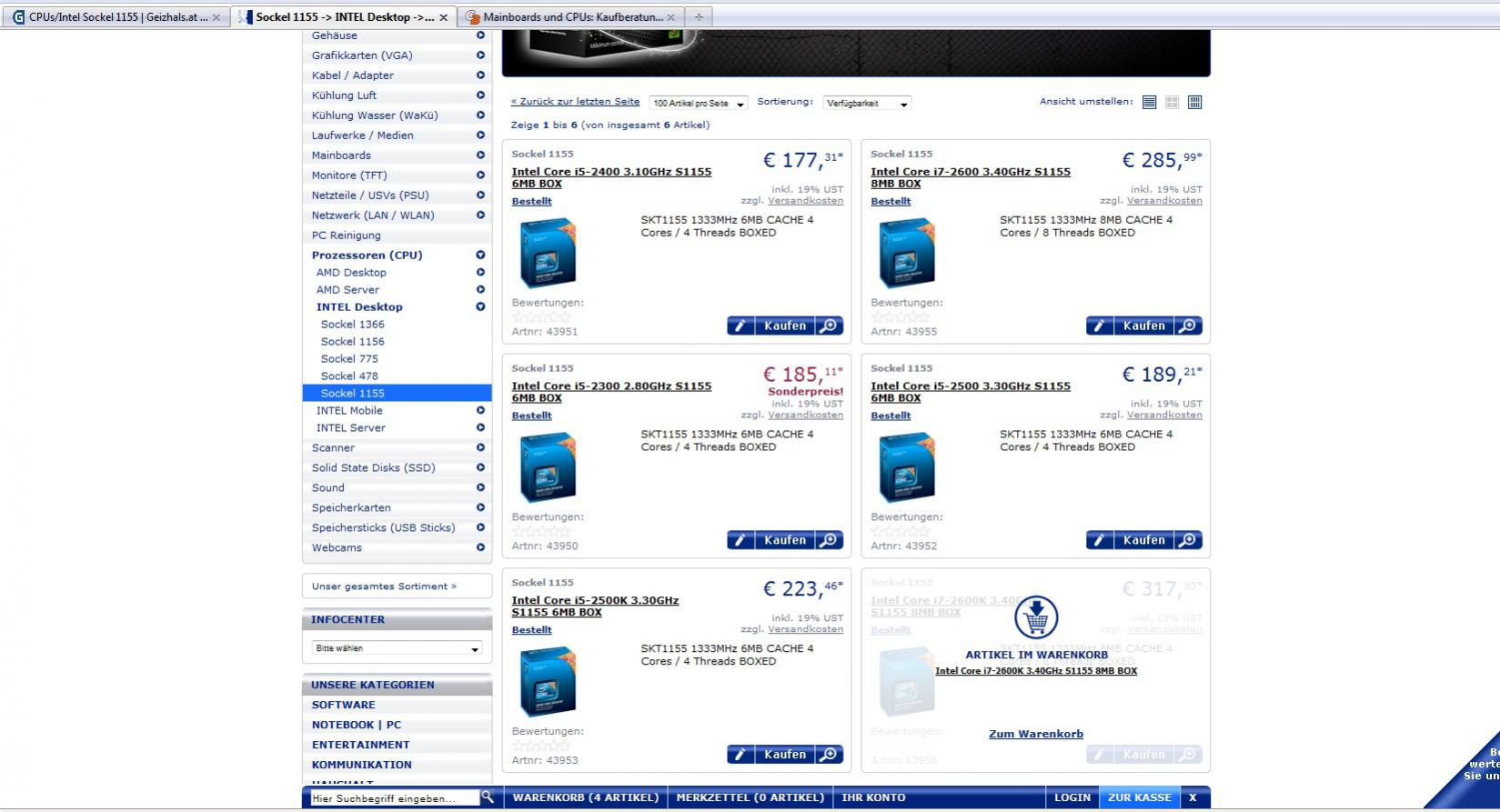Close the Mainboards und CPUs tab
1500x812 pixels.
pos(670,17)
